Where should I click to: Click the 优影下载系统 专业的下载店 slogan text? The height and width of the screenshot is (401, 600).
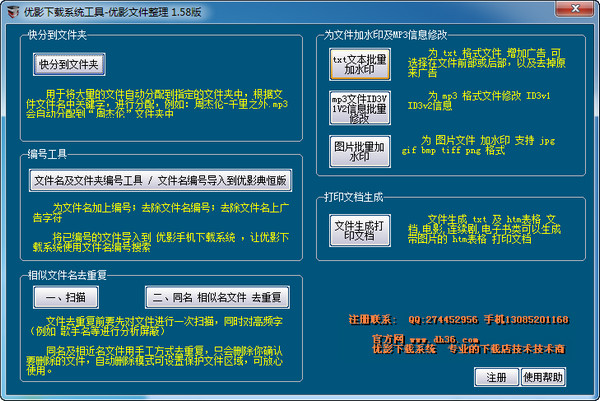coord(468,349)
